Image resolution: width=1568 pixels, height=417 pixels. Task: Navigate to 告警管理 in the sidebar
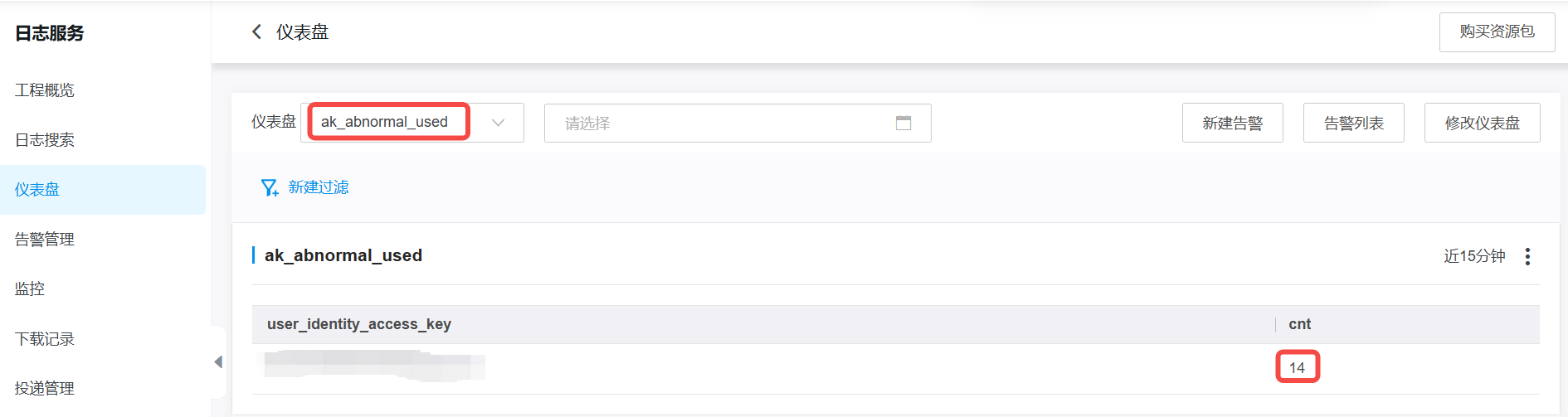point(45,240)
